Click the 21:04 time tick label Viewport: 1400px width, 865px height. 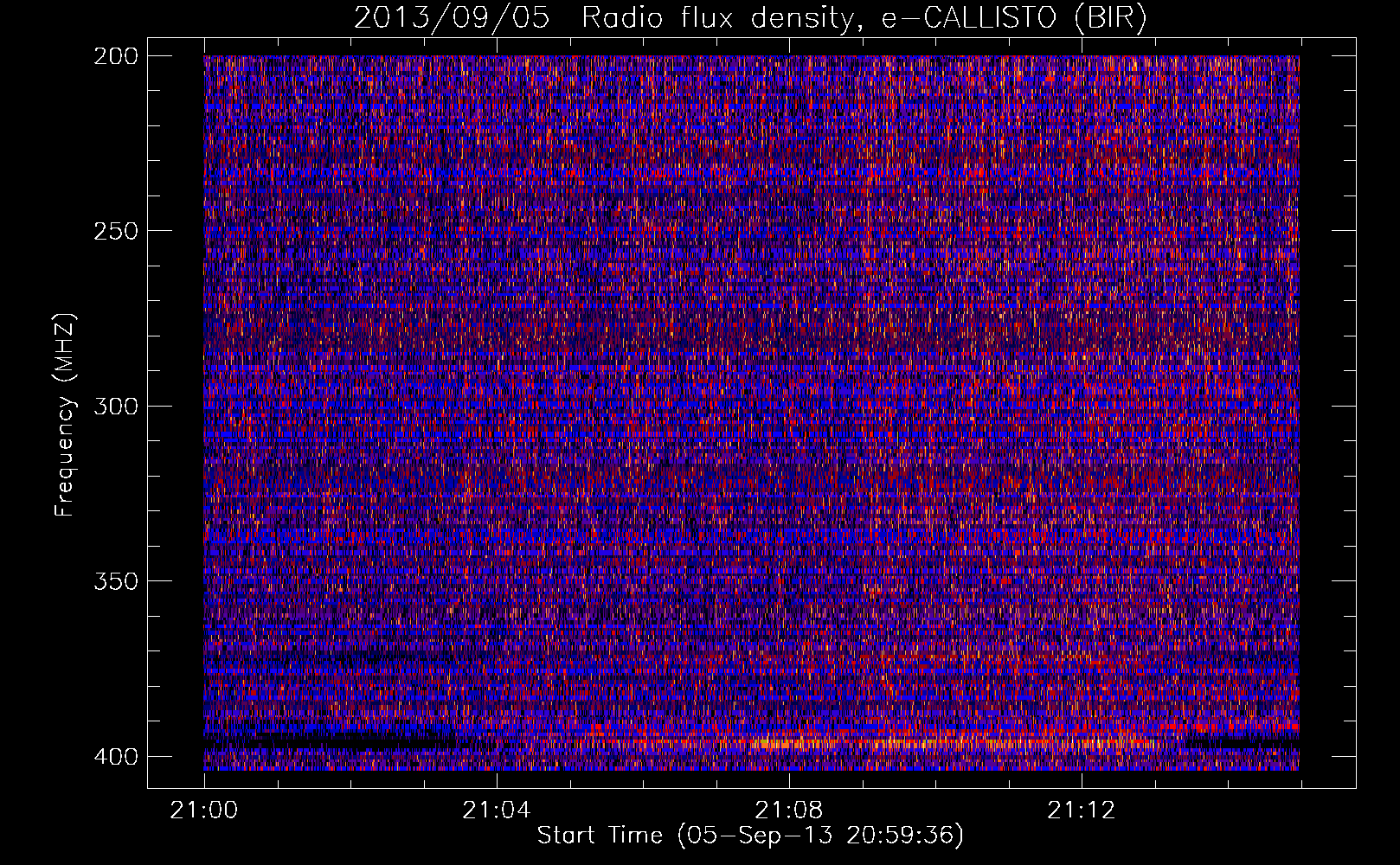[496, 811]
